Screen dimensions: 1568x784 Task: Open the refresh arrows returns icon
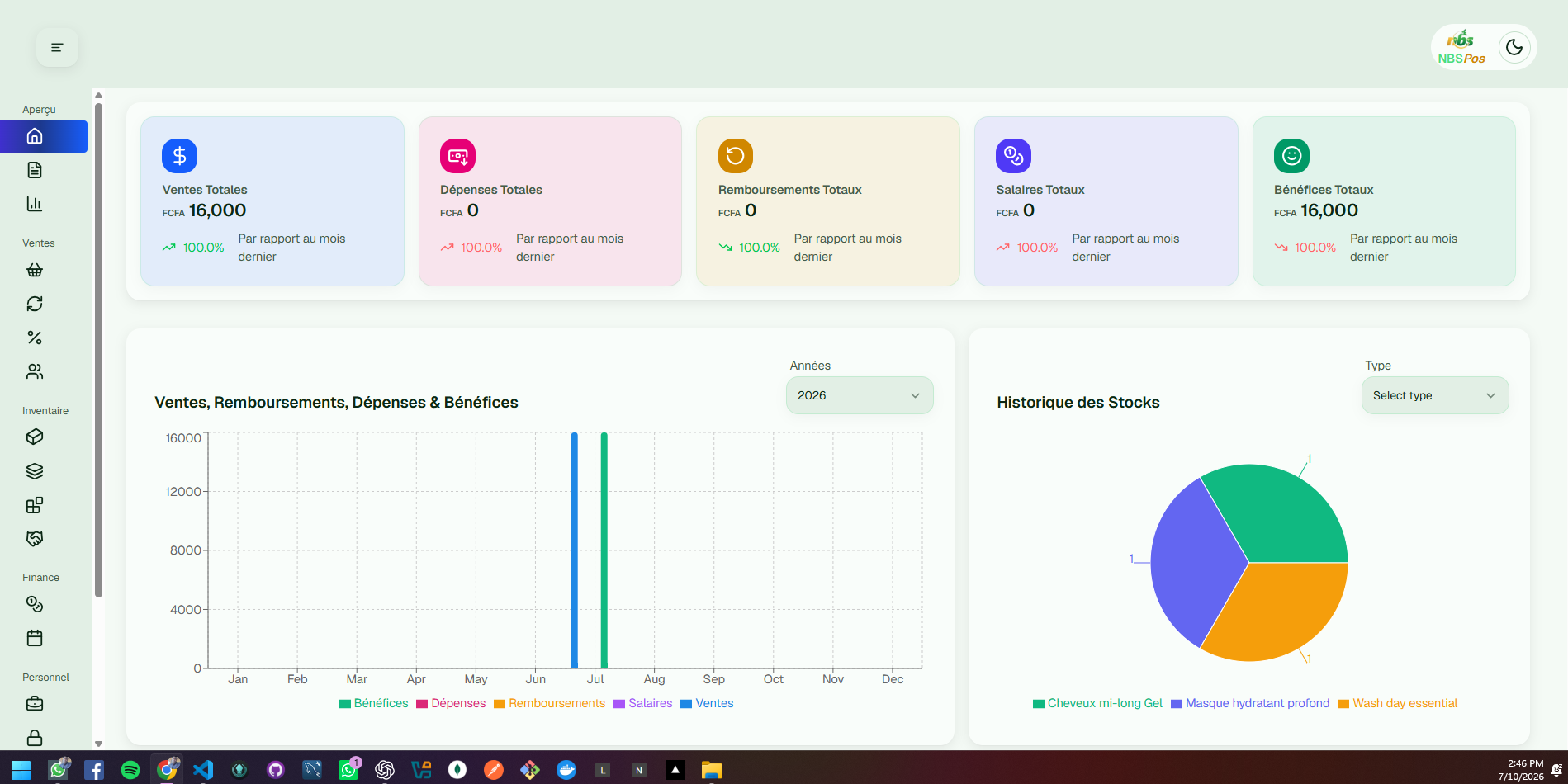click(35, 304)
